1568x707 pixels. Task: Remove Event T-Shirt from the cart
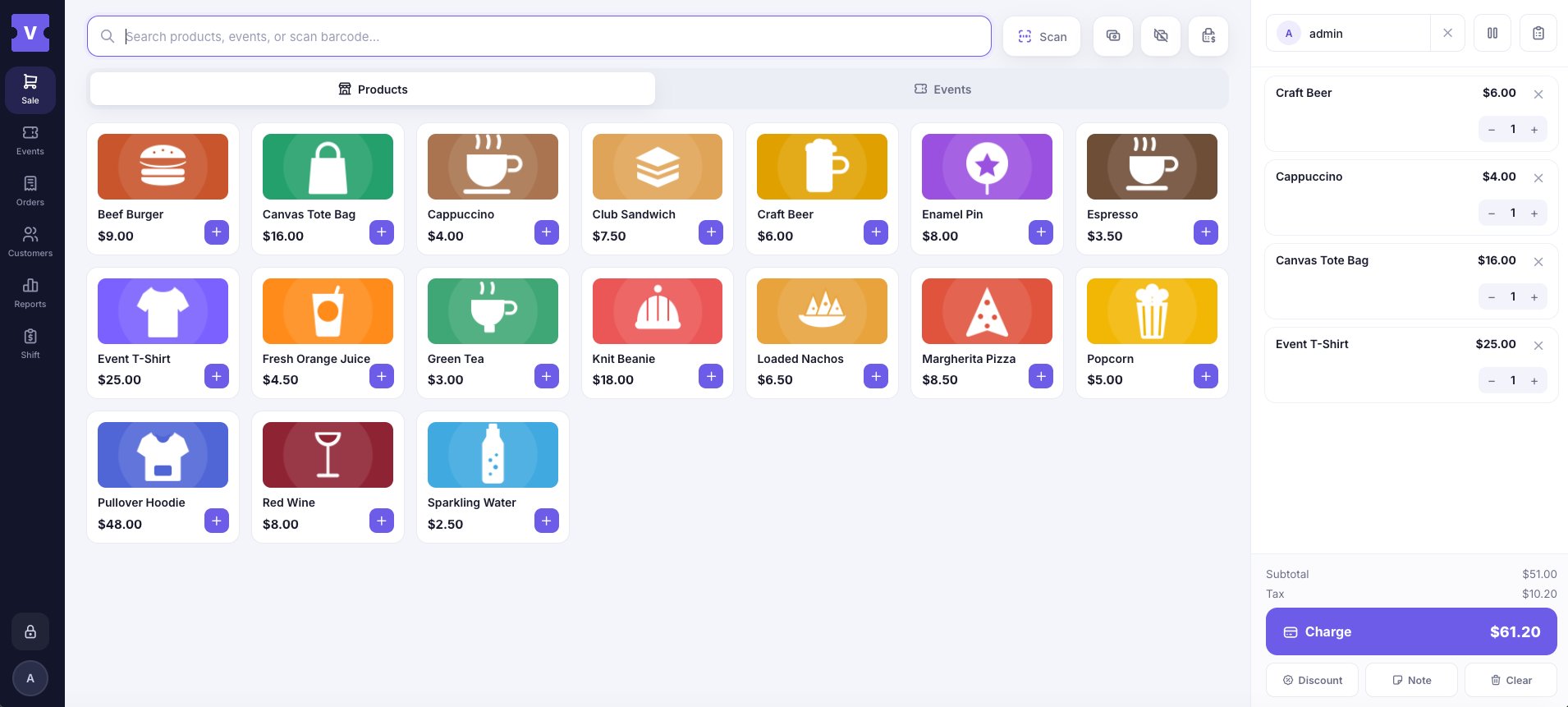[1538, 346]
